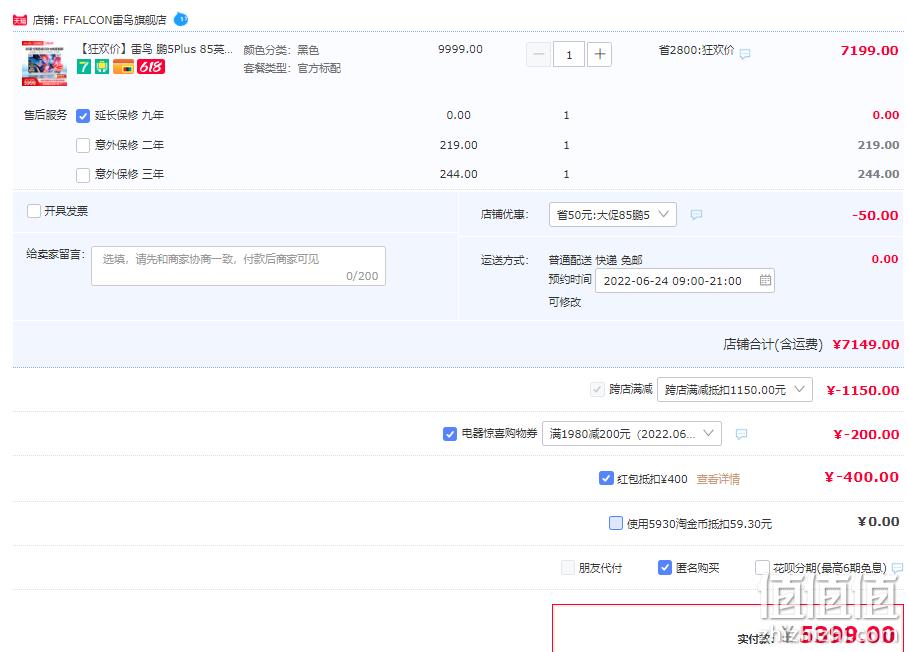Toggle the 跨店满减 checkbox
Viewport: 908px width, 652px height.
597,389
